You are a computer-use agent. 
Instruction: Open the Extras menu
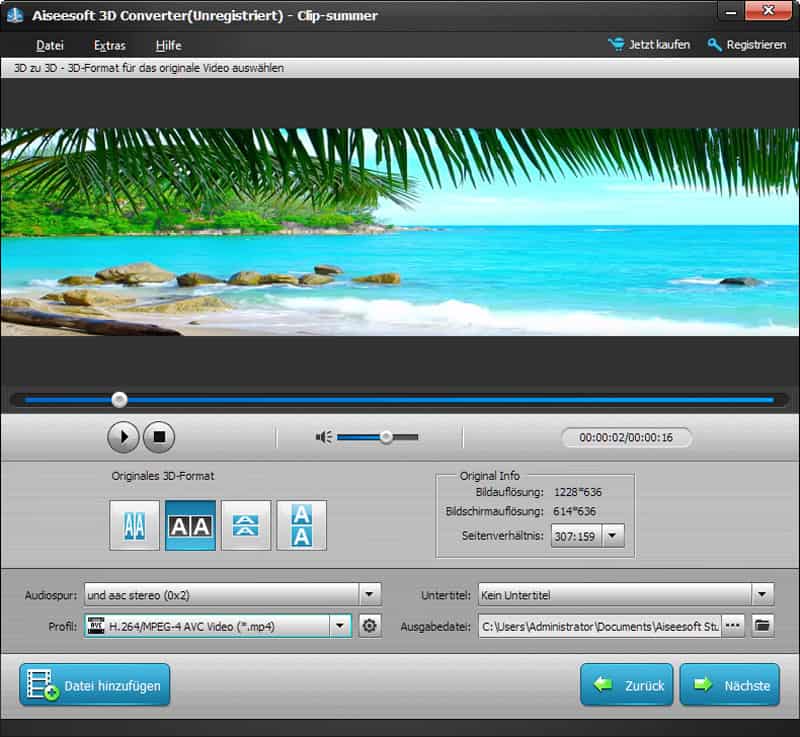point(108,45)
